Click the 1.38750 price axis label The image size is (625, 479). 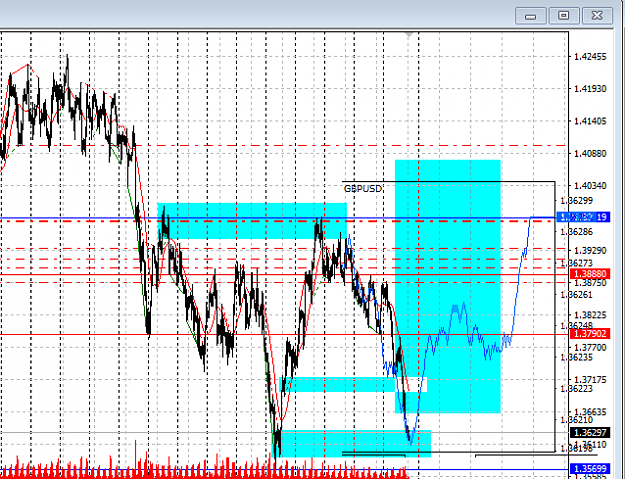590,283
